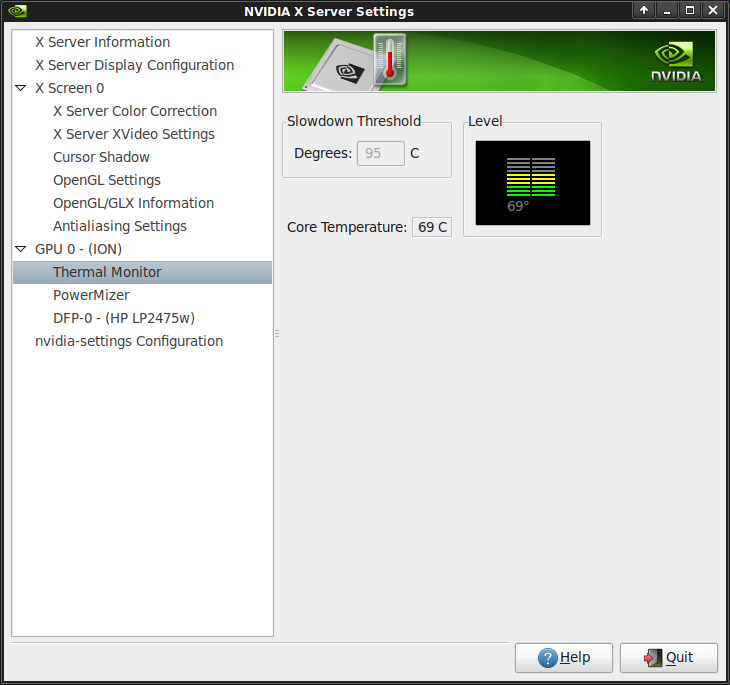
Task: Click the thermometer icon in the banner
Action: click(x=390, y=60)
